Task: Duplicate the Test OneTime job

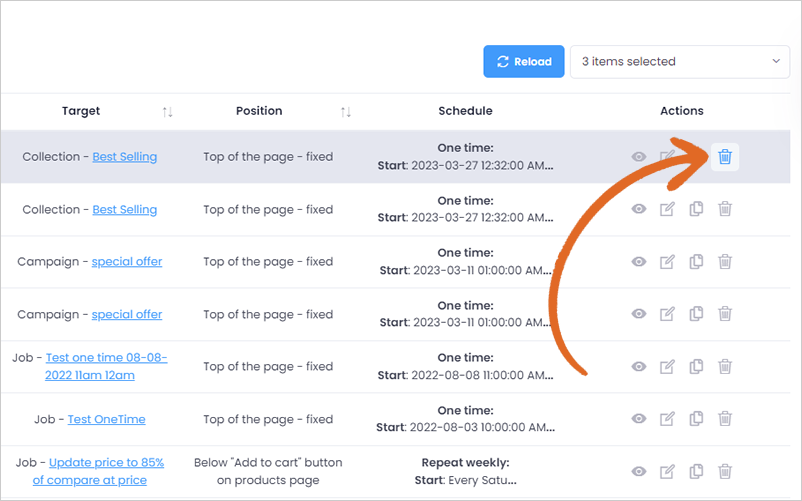Action: (696, 419)
